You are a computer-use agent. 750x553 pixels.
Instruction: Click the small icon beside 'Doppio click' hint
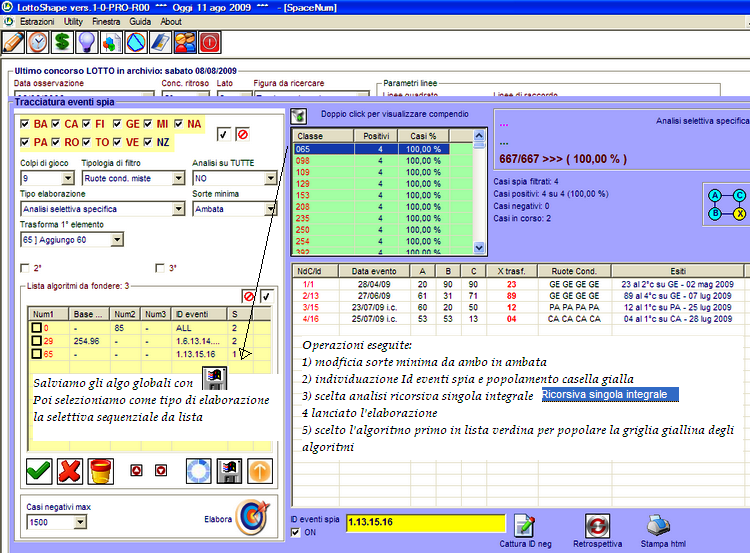click(x=299, y=116)
